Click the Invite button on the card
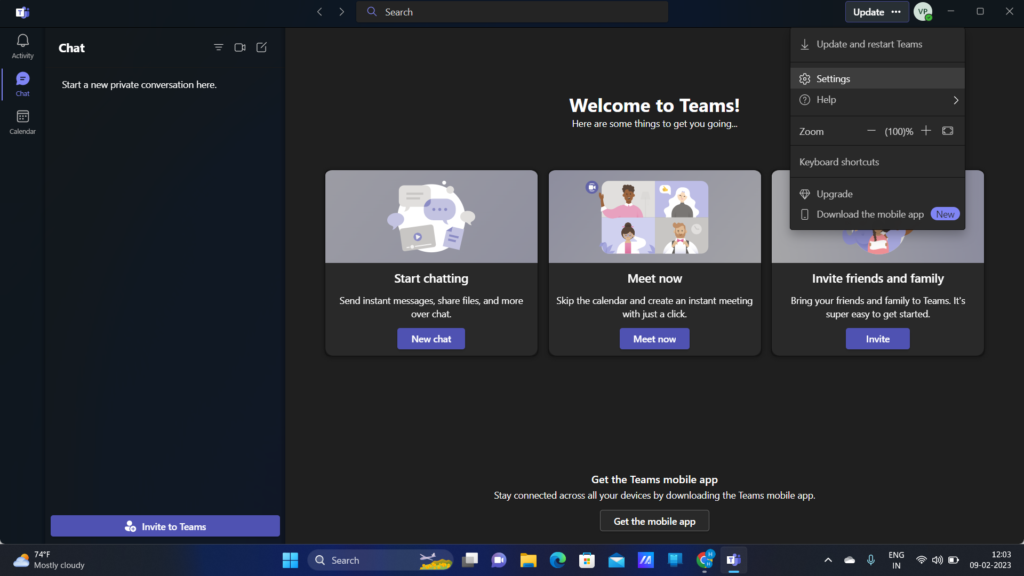This screenshot has height=576, width=1024. click(x=878, y=339)
